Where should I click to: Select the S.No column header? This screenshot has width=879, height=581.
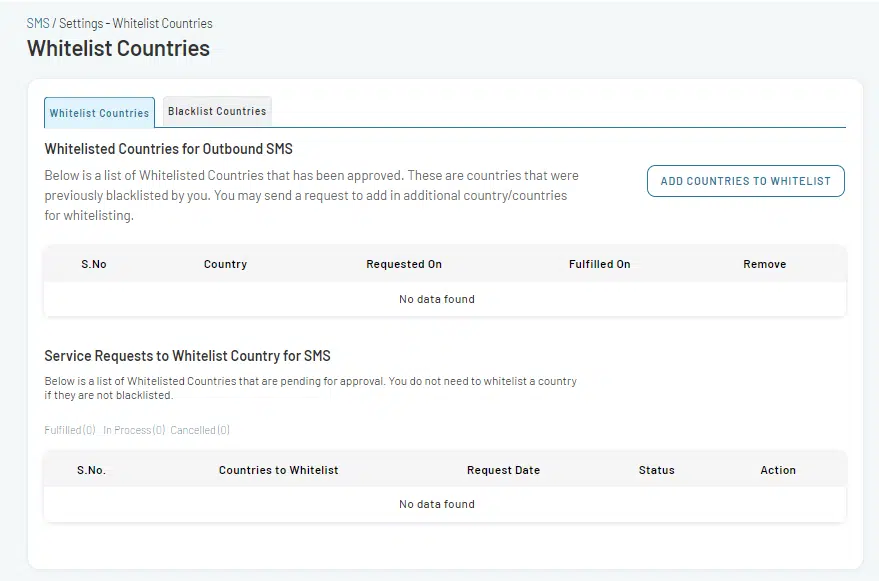click(x=94, y=264)
